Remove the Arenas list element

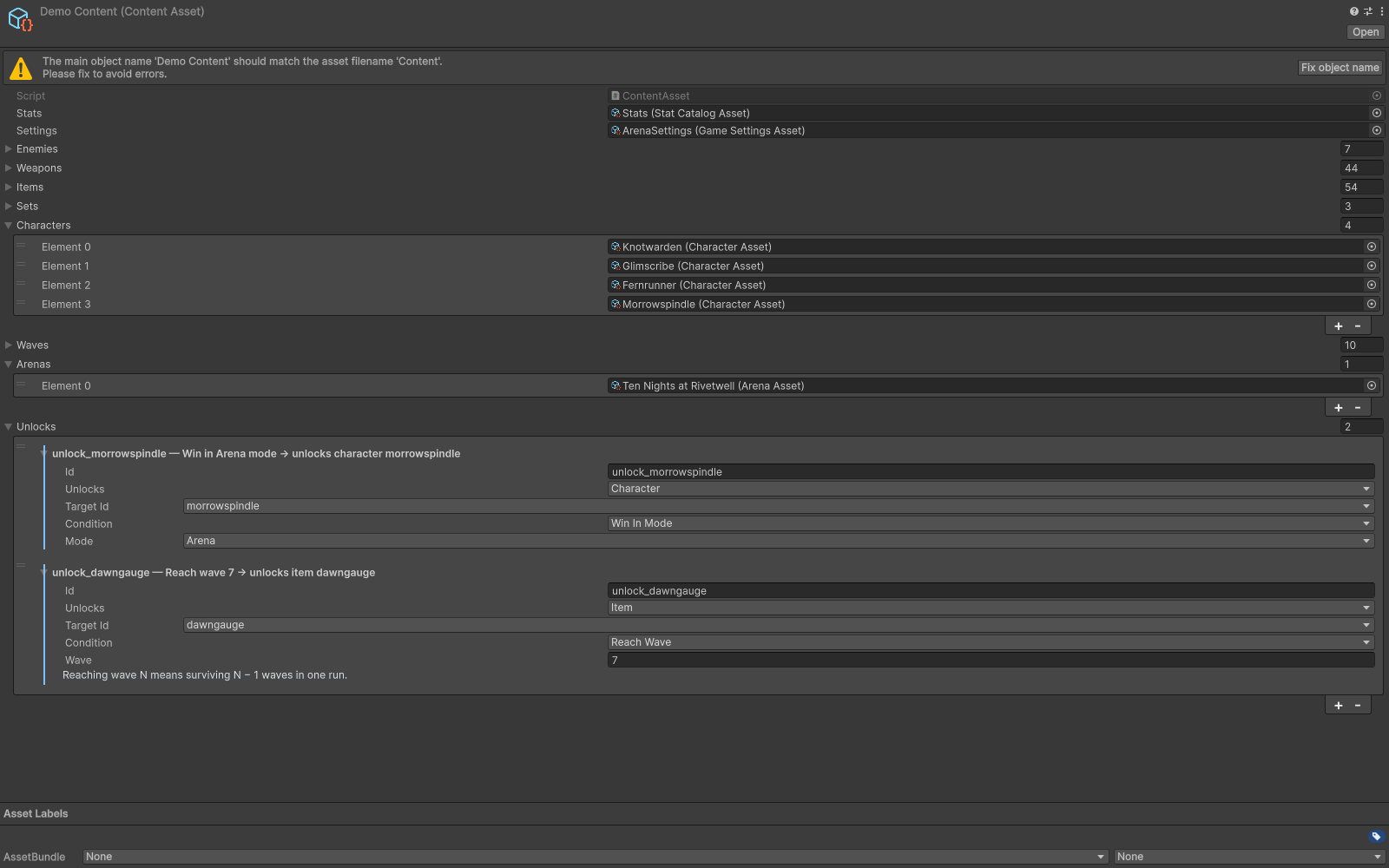(1358, 408)
